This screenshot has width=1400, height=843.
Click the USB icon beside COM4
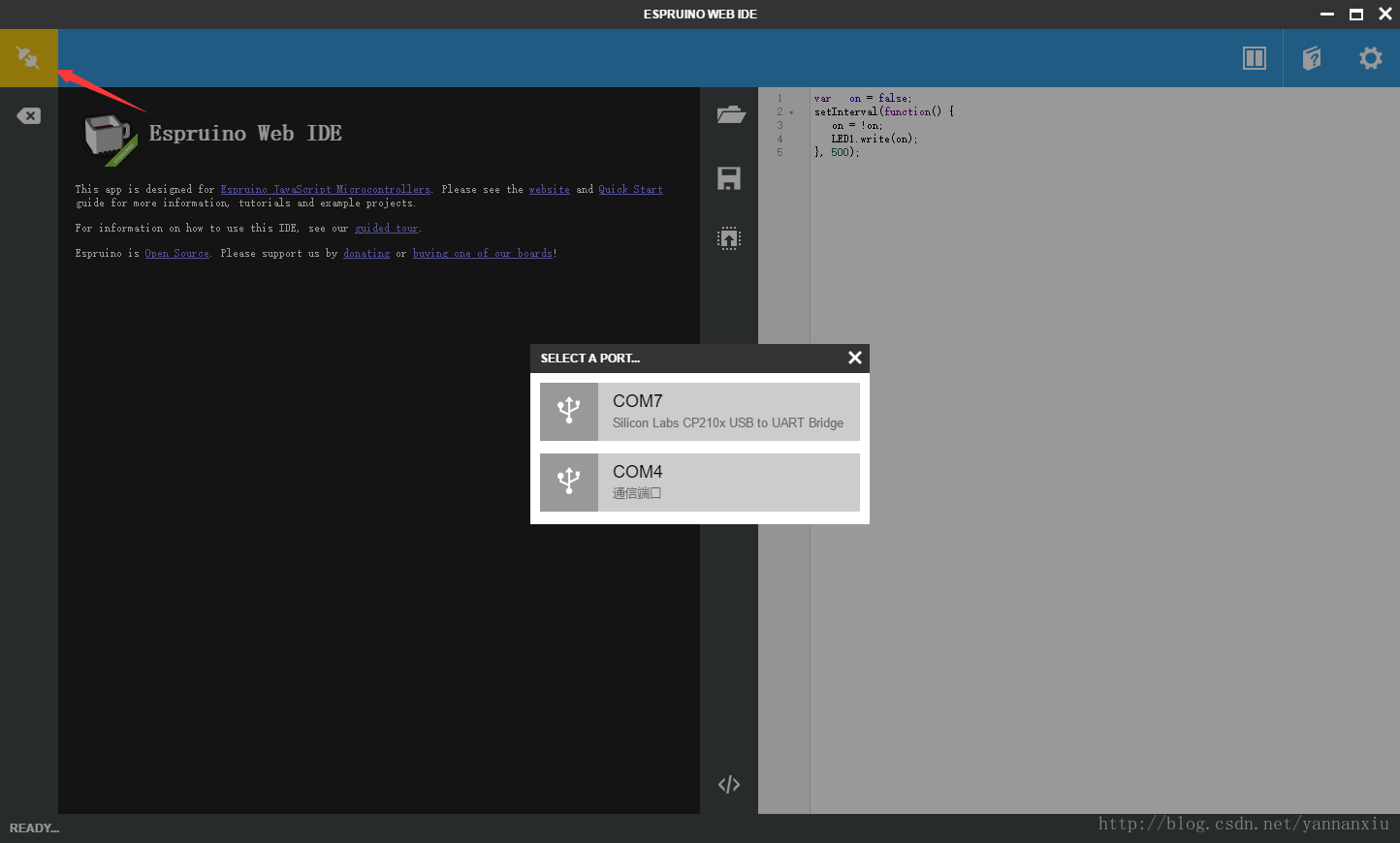click(569, 483)
